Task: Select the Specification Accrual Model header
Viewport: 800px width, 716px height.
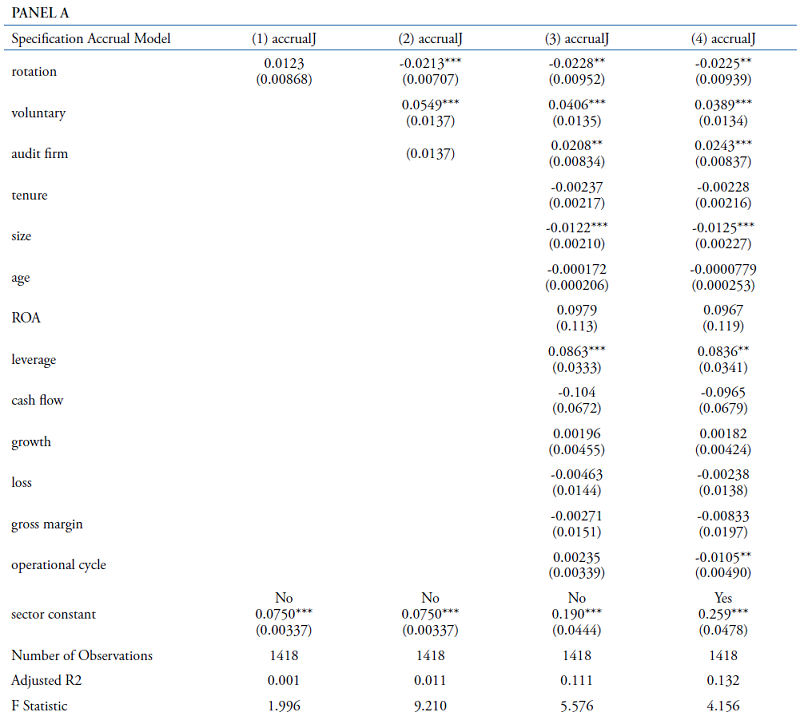Action: [x=91, y=39]
